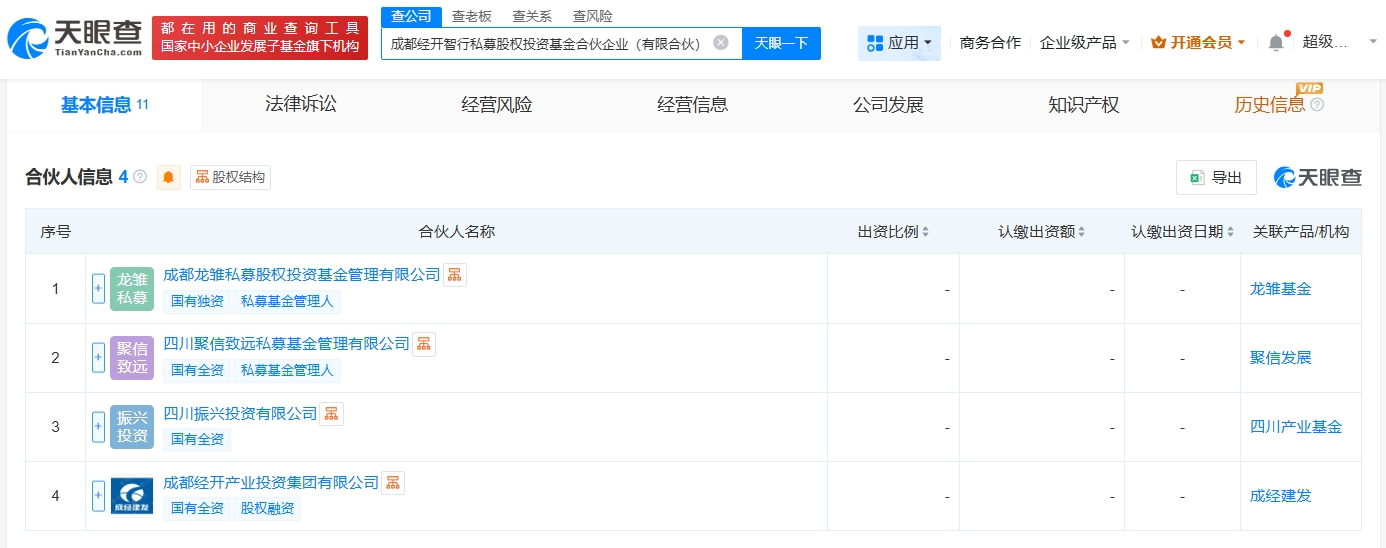This screenshot has height=548, width=1386.
Task: Switch to the 法律诉讼 tab
Action: 301,105
